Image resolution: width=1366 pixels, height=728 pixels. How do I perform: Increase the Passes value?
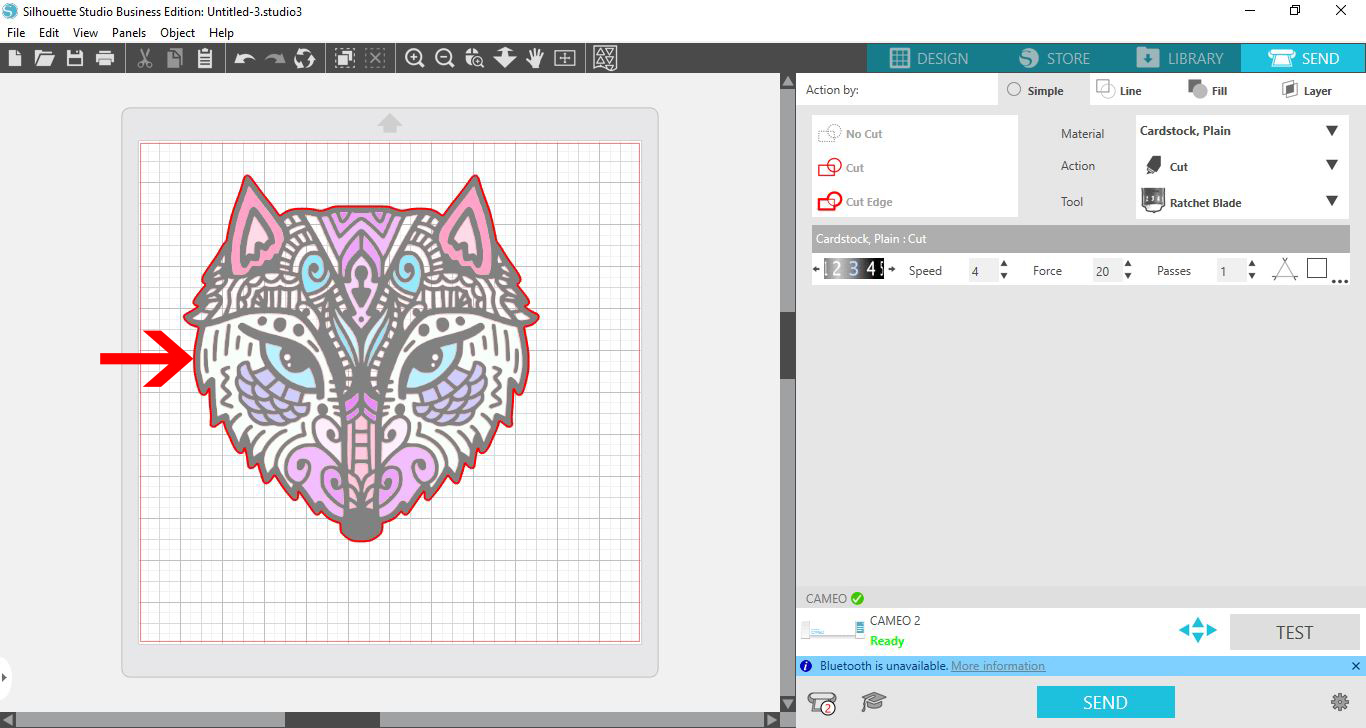point(1252,264)
